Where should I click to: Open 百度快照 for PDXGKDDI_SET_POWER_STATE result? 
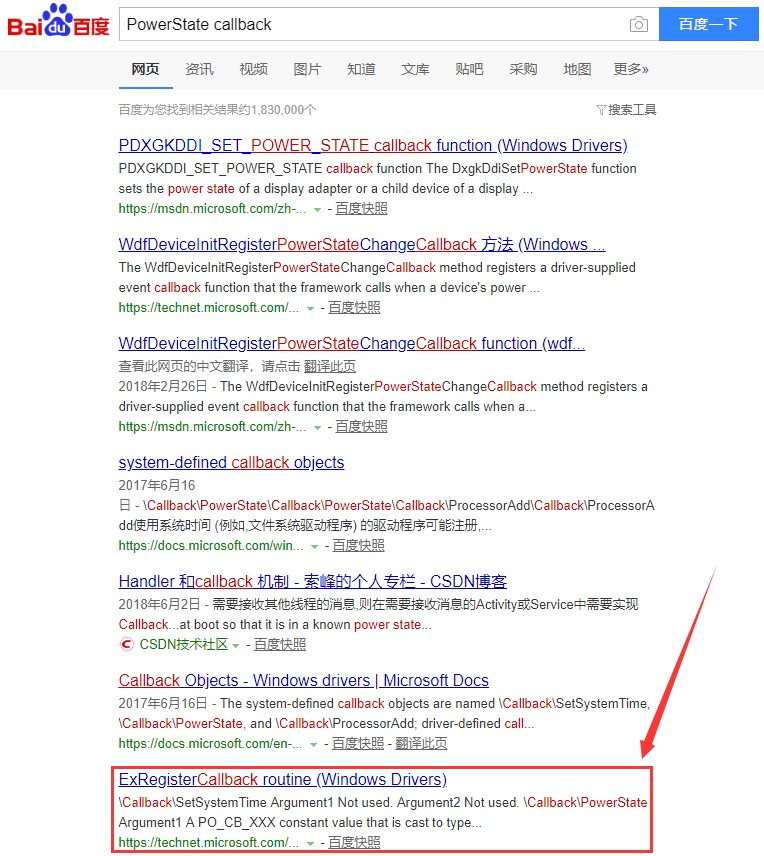click(x=361, y=209)
